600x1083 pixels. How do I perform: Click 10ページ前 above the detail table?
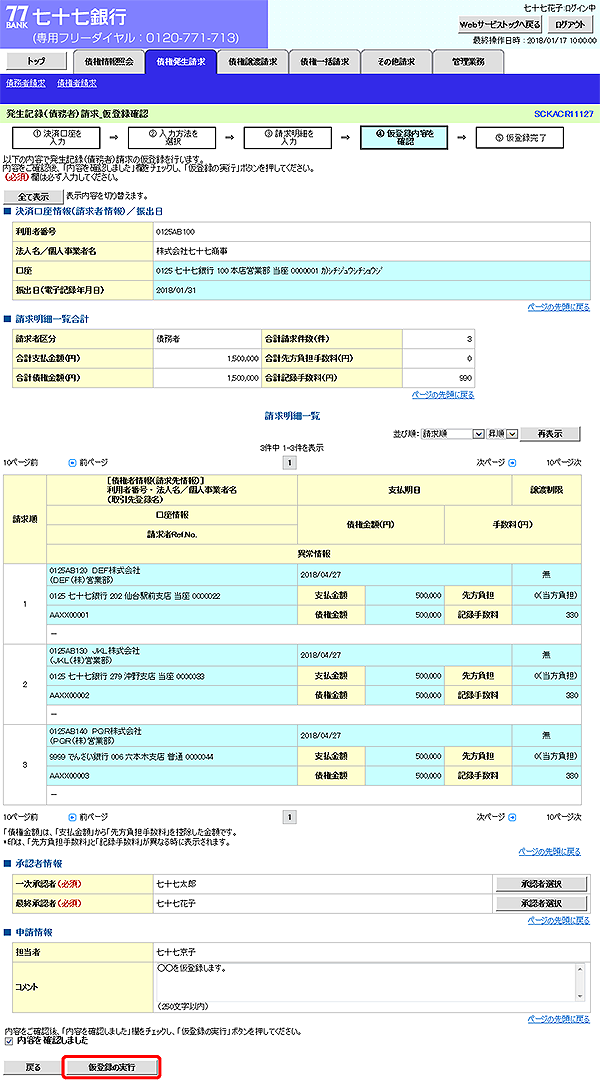[x=21, y=462]
